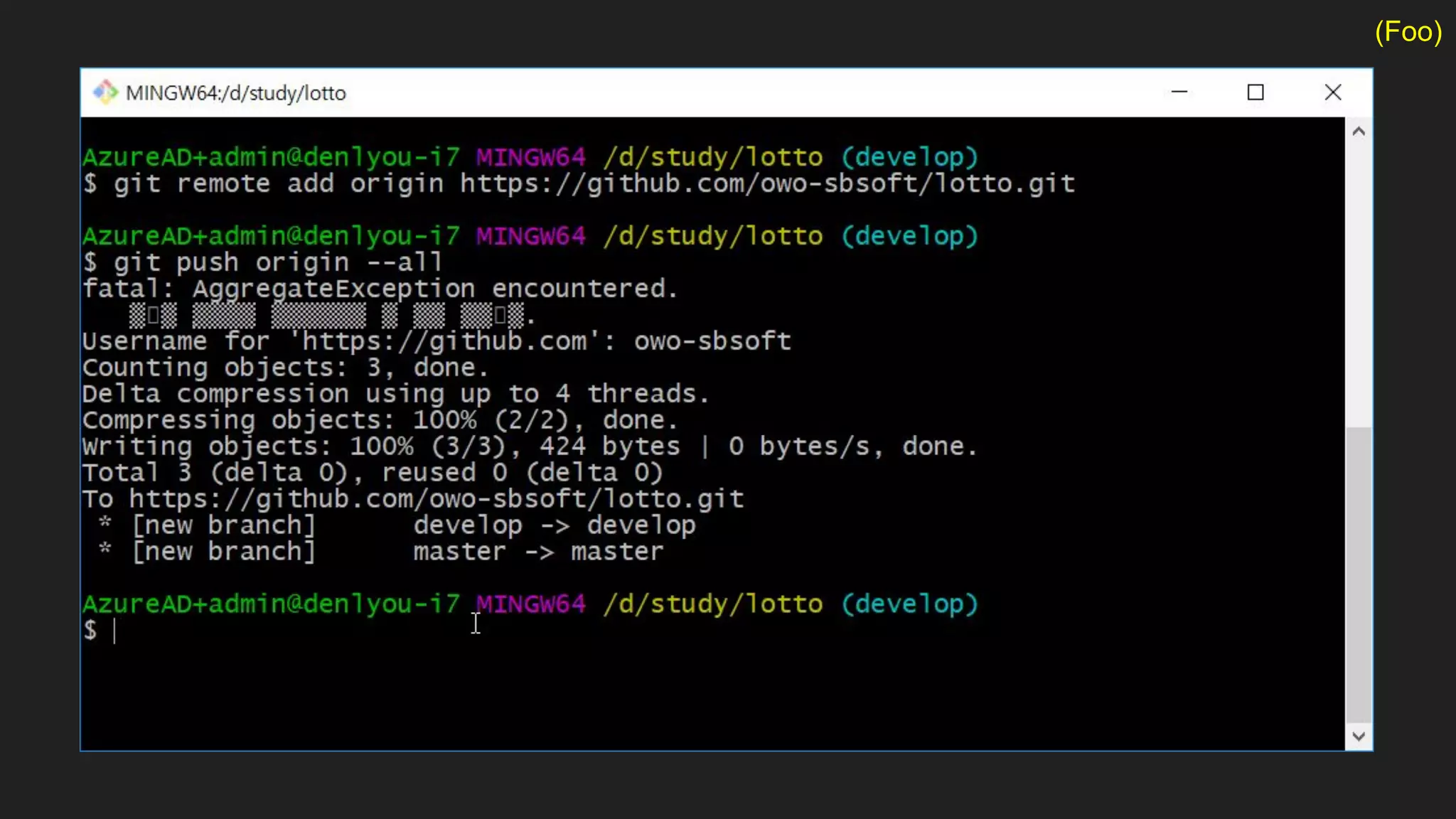The height and width of the screenshot is (819, 1456).
Task: Click the Git Bash icon in title bar
Action: coord(105,92)
